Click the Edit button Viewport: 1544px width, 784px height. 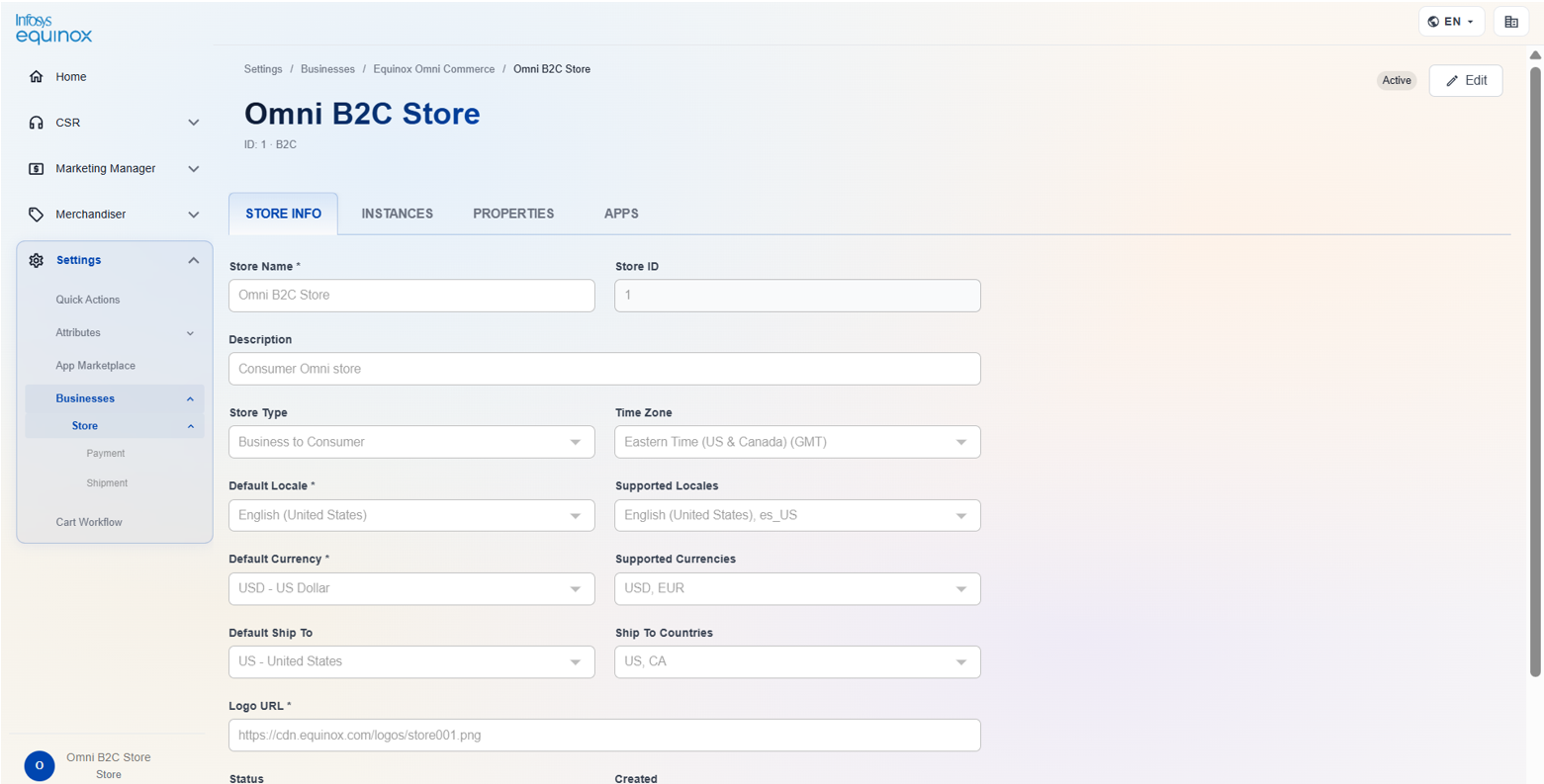(1466, 81)
